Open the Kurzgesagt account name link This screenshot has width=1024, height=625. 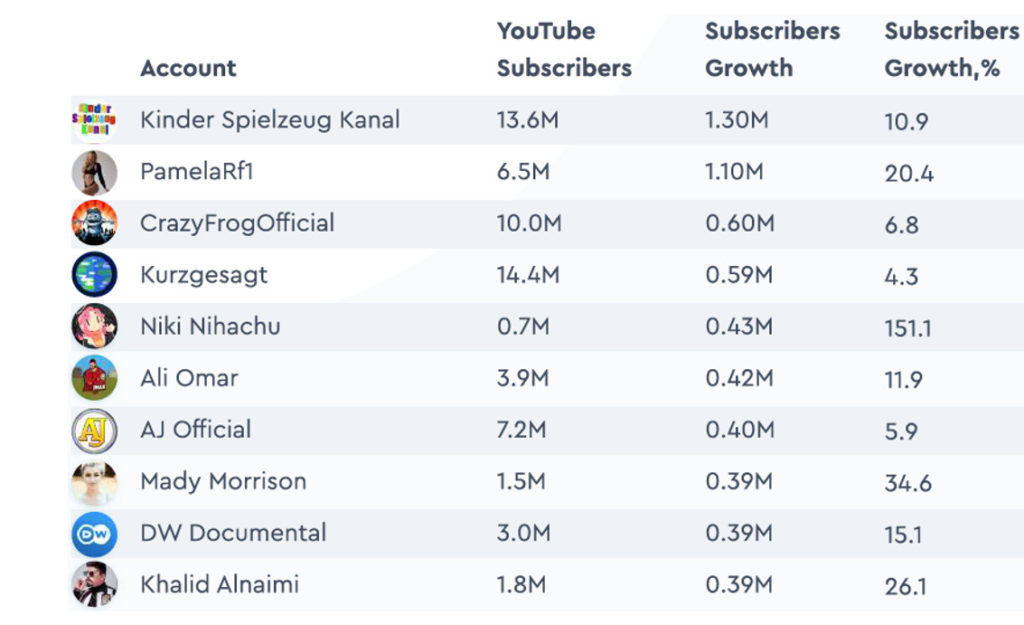[204, 275]
